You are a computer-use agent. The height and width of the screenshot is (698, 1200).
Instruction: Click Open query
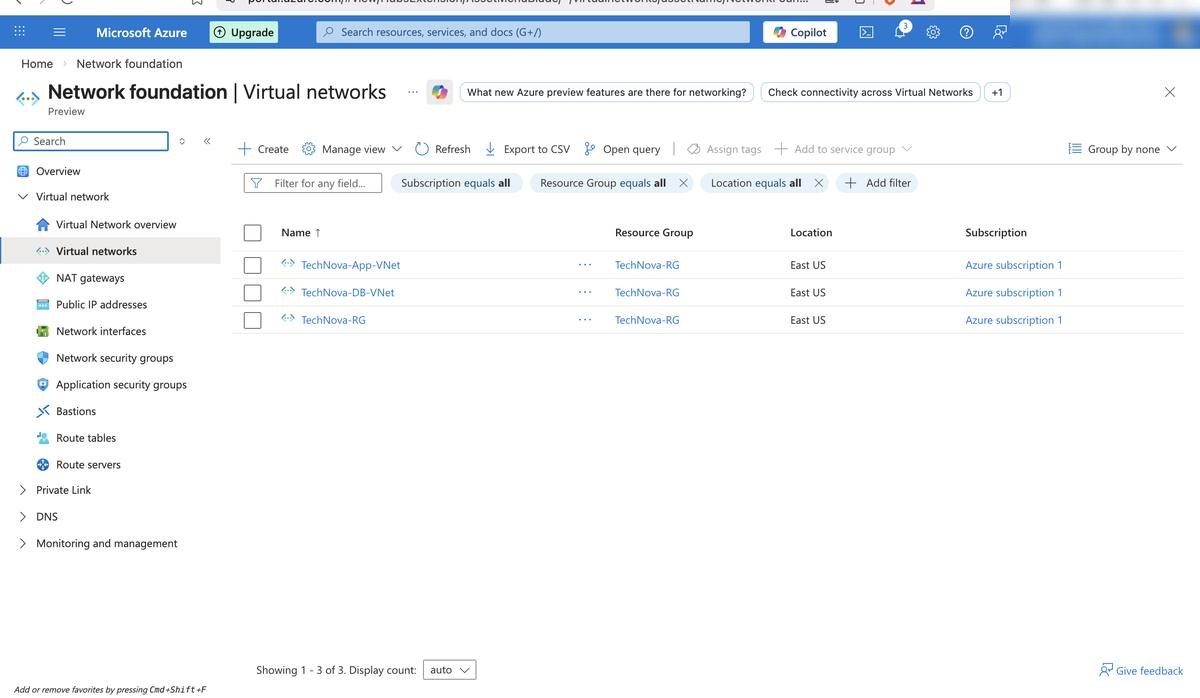(622, 149)
